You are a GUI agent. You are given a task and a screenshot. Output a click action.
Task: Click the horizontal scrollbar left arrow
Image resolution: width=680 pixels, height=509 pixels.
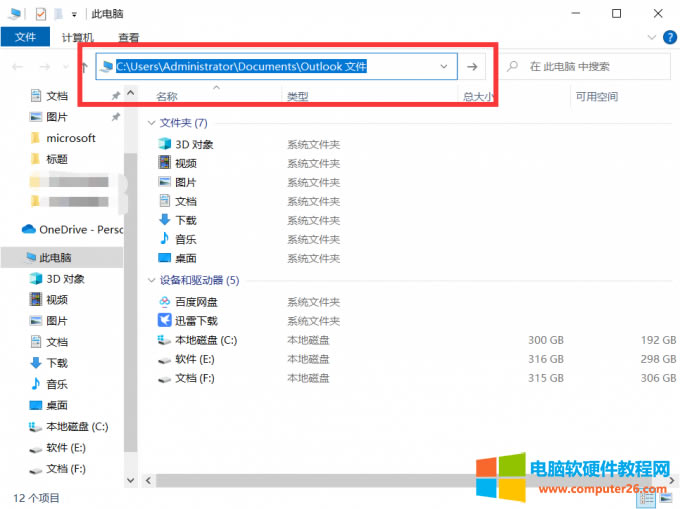click(148, 480)
